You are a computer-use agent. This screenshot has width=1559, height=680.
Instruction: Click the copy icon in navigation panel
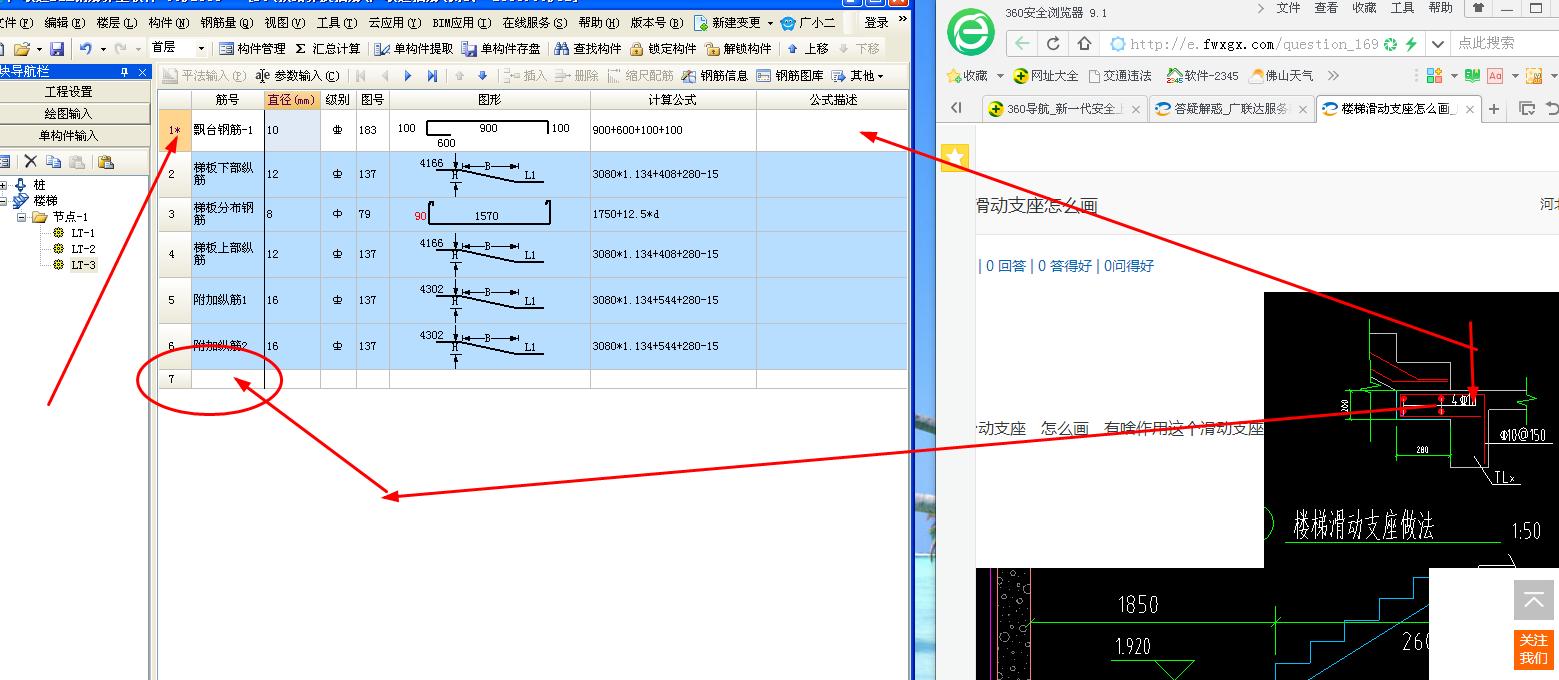(53, 161)
